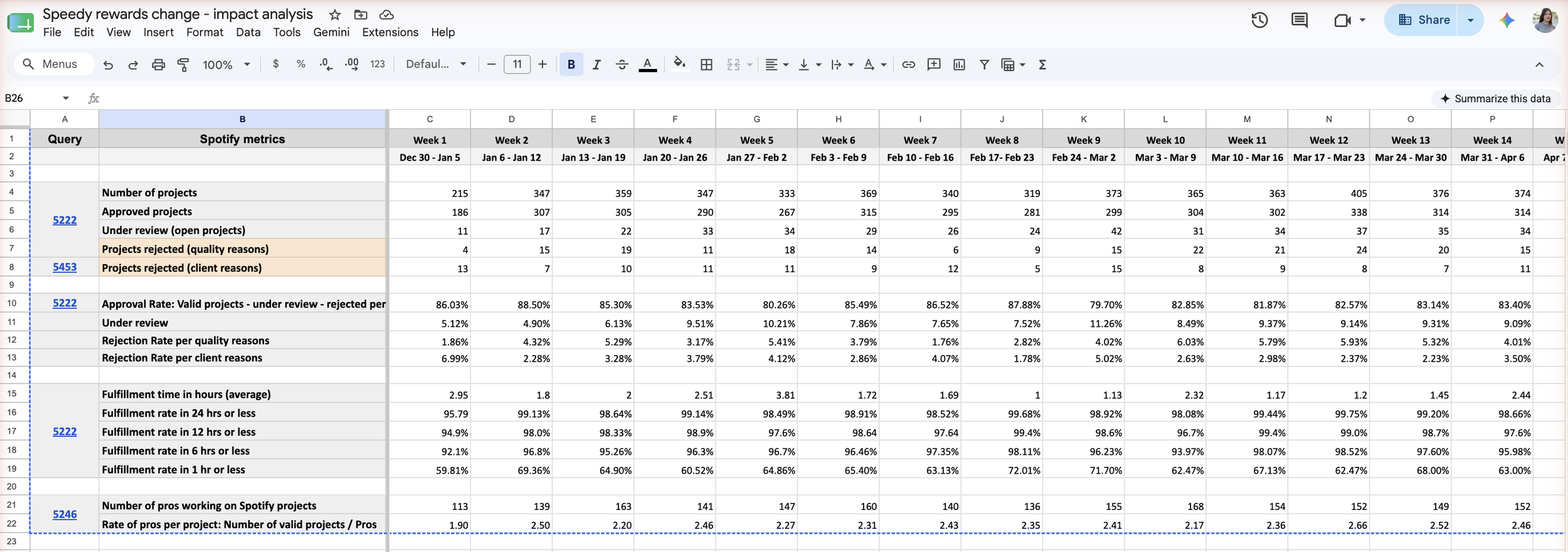Open the Data menu
Screen dimensions: 1568x552
click(x=248, y=33)
